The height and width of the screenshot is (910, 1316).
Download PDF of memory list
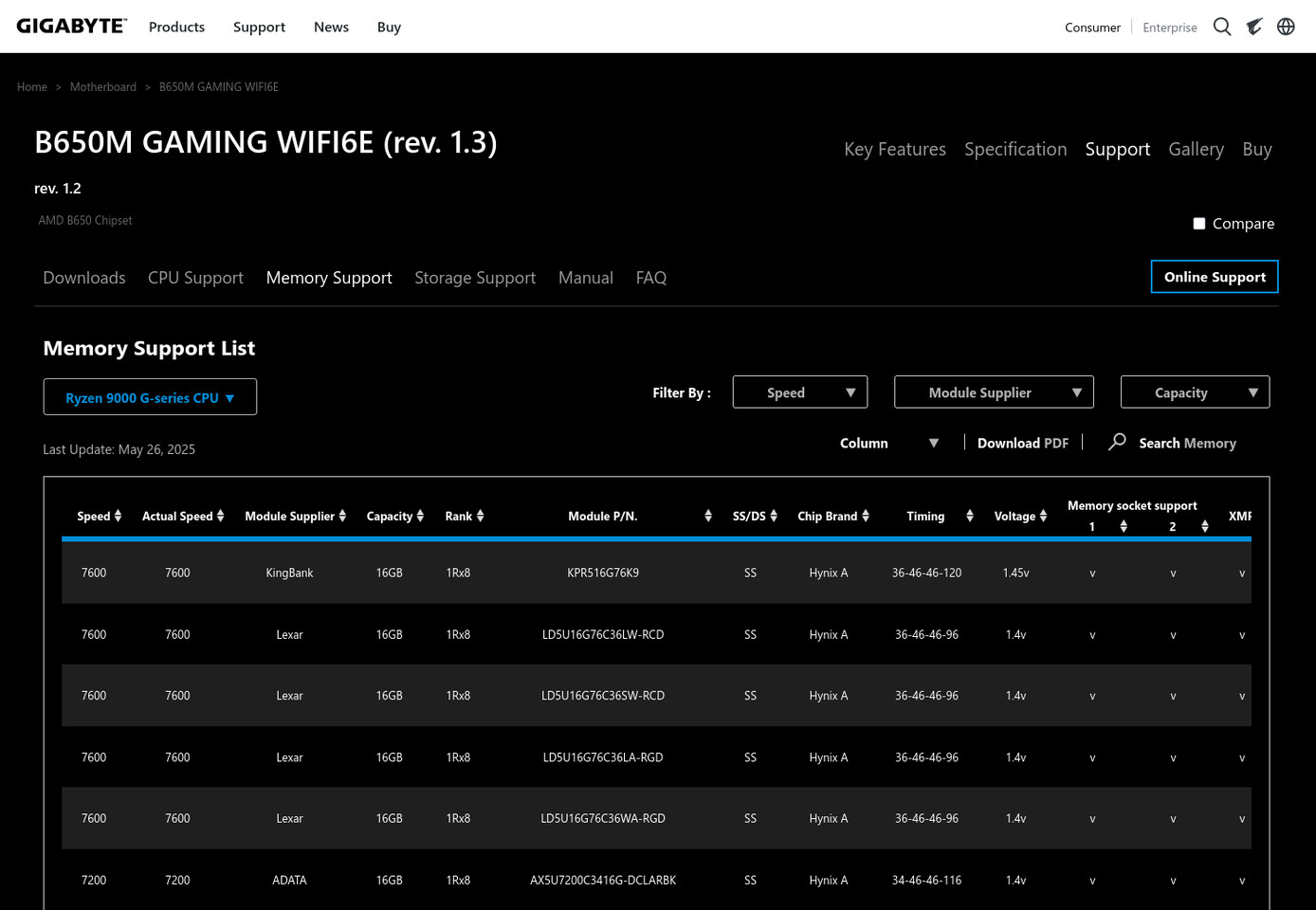[x=1023, y=443]
